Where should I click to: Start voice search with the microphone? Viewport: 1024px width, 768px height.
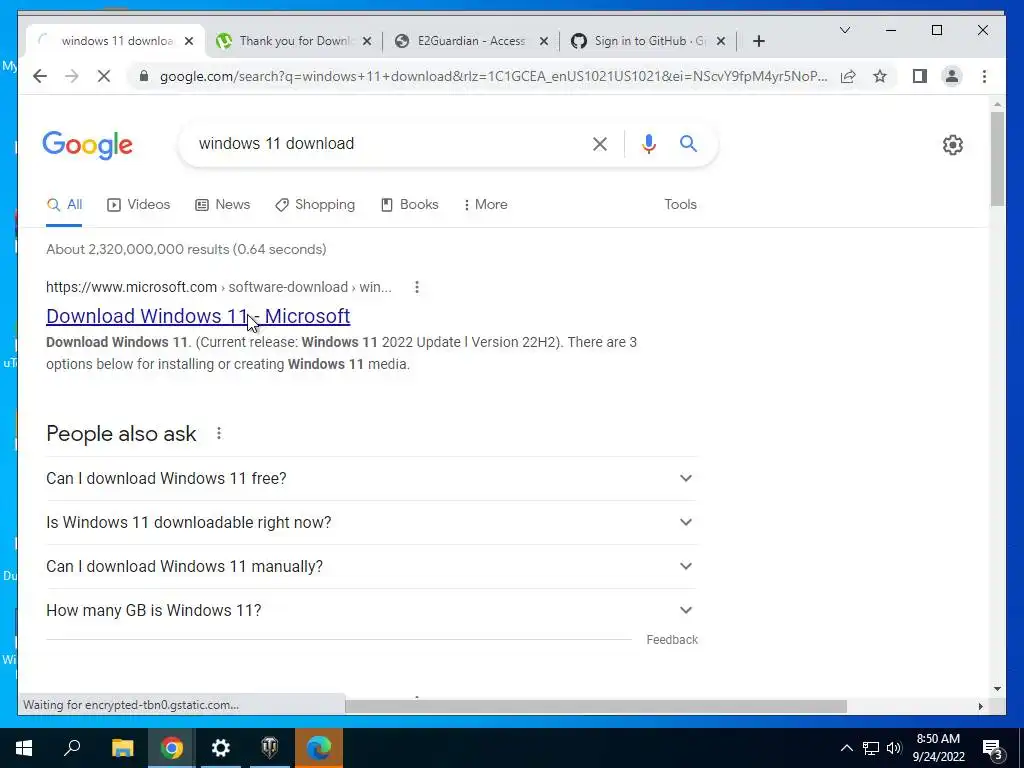point(648,144)
